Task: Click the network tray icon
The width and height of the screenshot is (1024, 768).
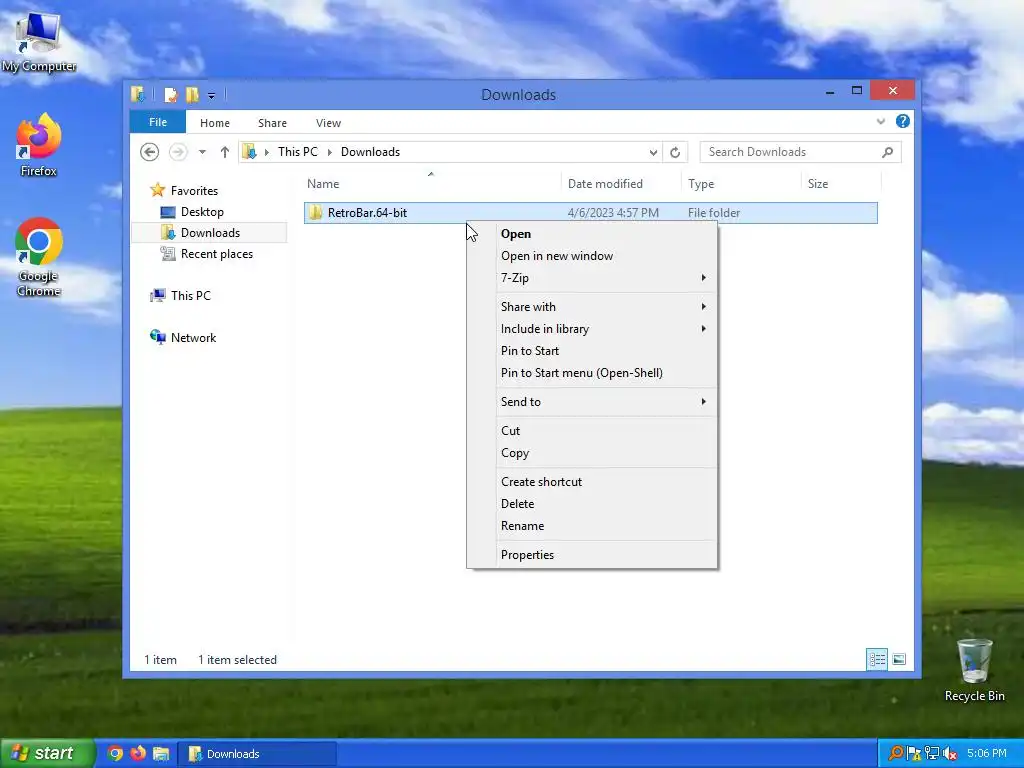Action: [932, 753]
